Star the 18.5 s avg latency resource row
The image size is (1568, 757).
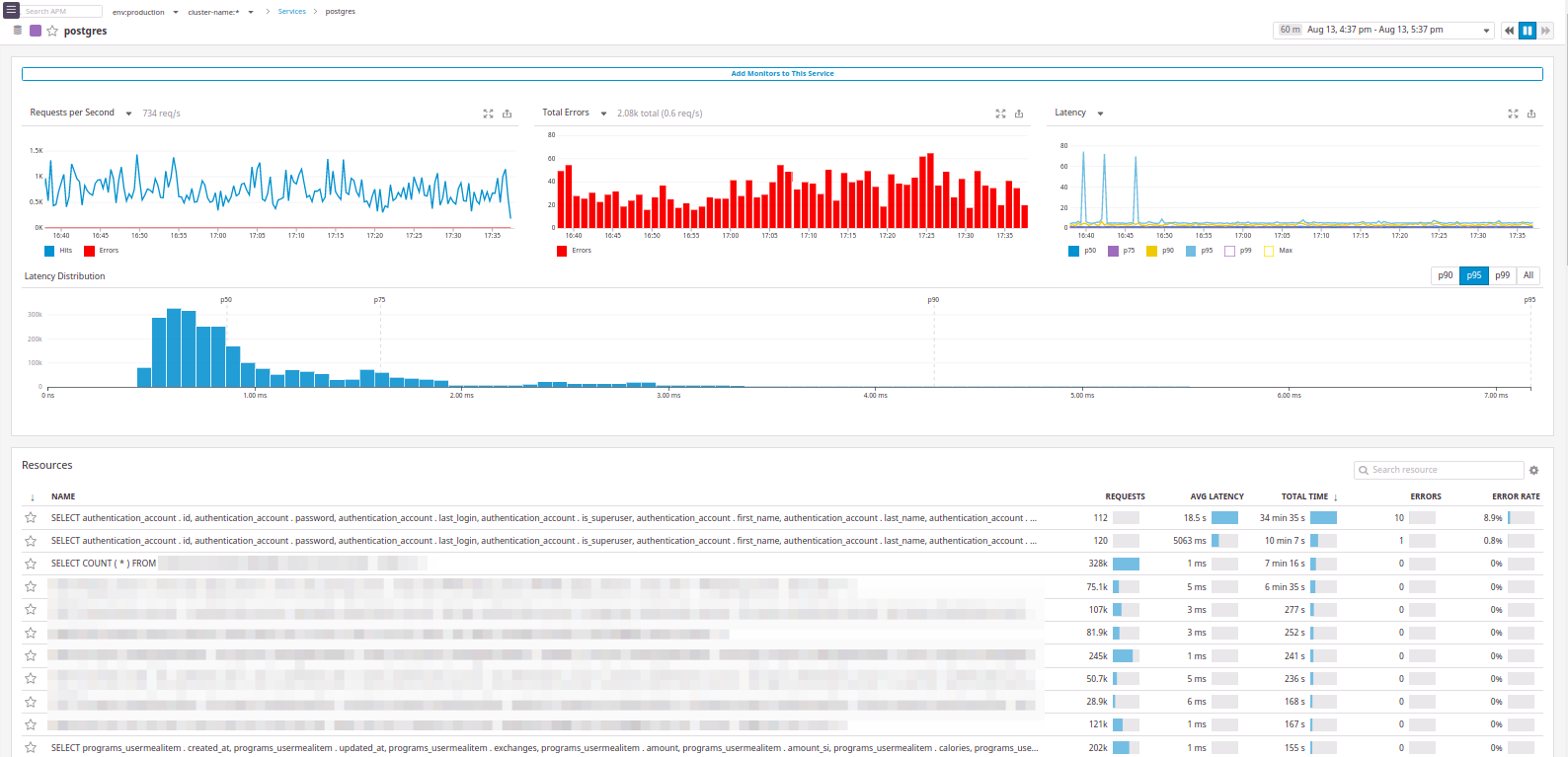(31, 517)
